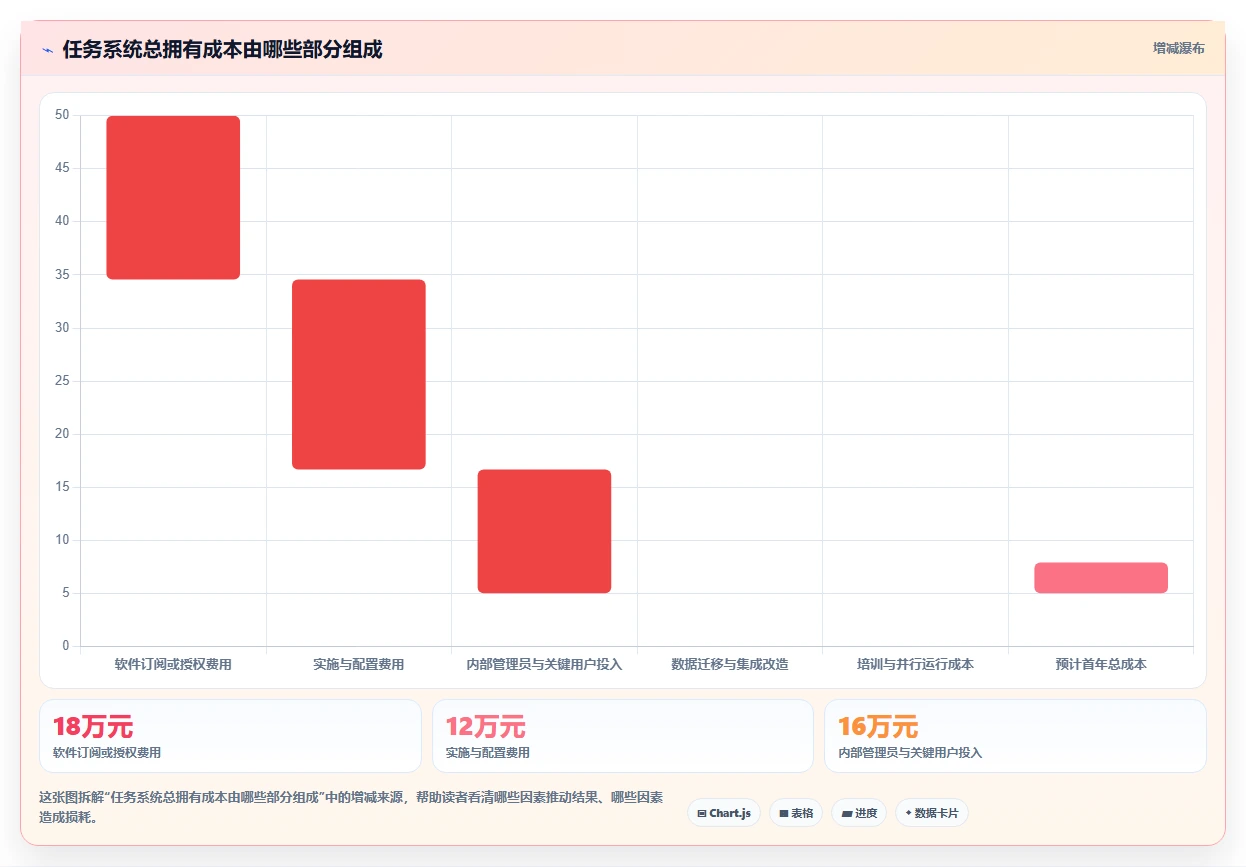This screenshot has width=1246, height=867.
Task: Click the y-axis value 0
Action: click(x=66, y=646)
